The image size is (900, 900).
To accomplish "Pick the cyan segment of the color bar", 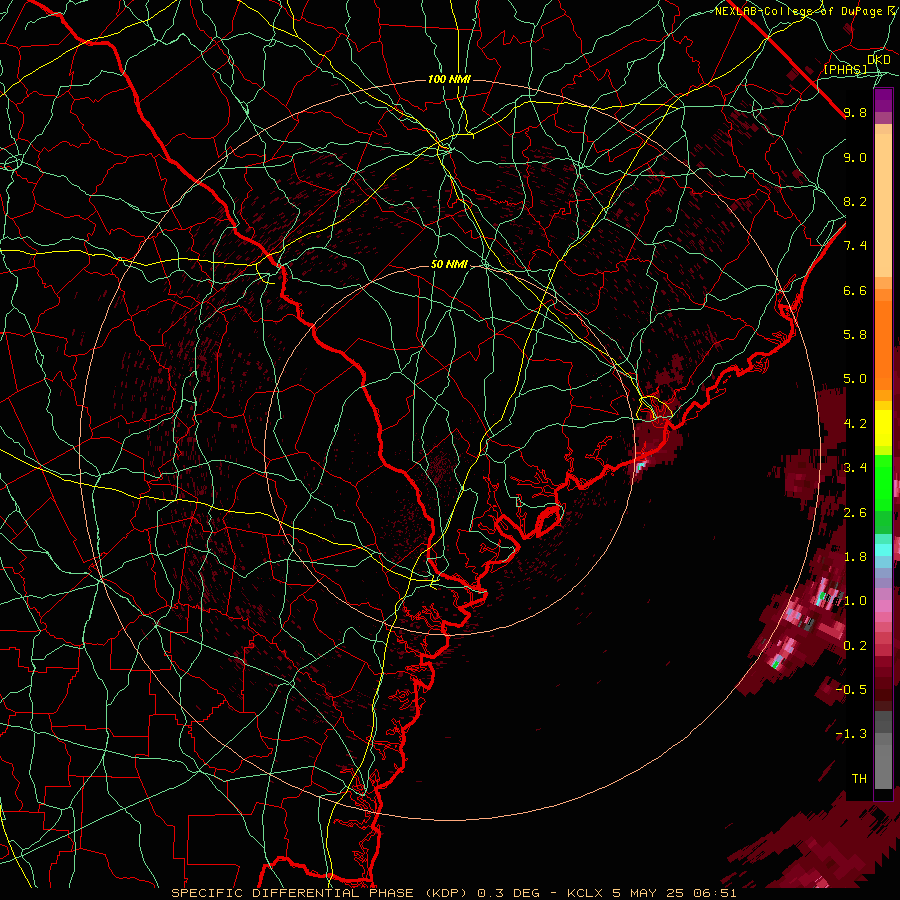I will [883, 550].
